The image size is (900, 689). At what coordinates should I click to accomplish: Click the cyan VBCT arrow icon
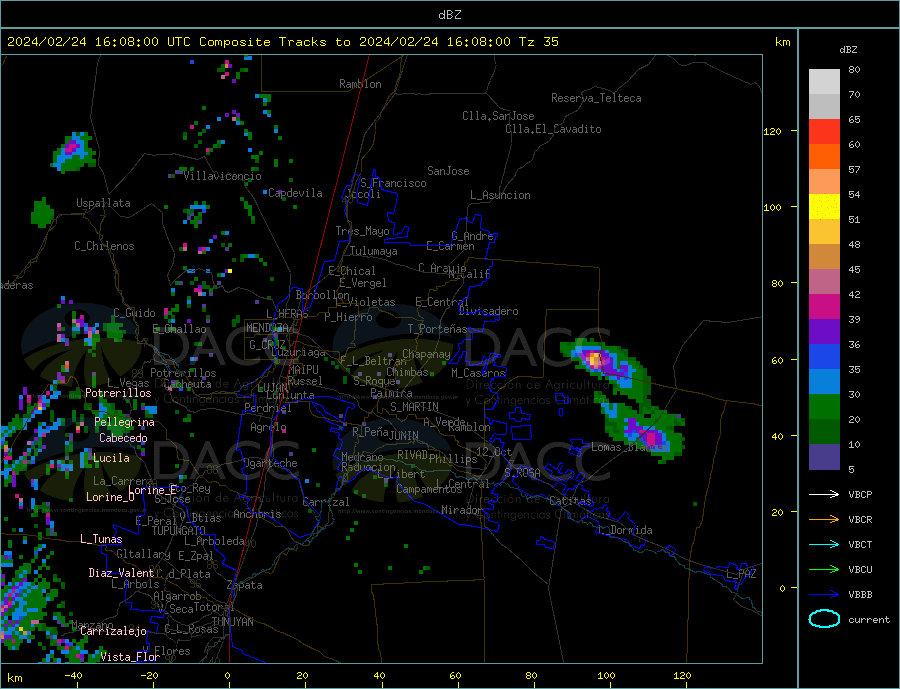[824, 544]
